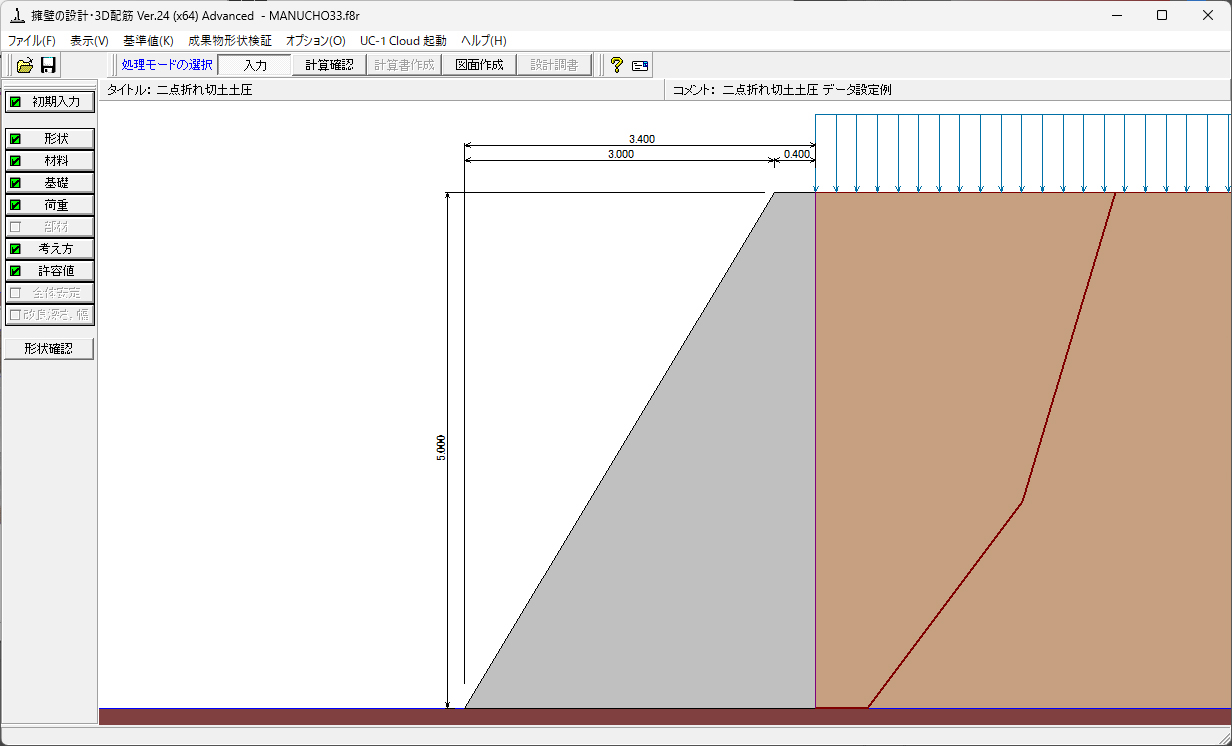Click the application icon in the title bar
1232x746 pixels.
coord(15,15)
